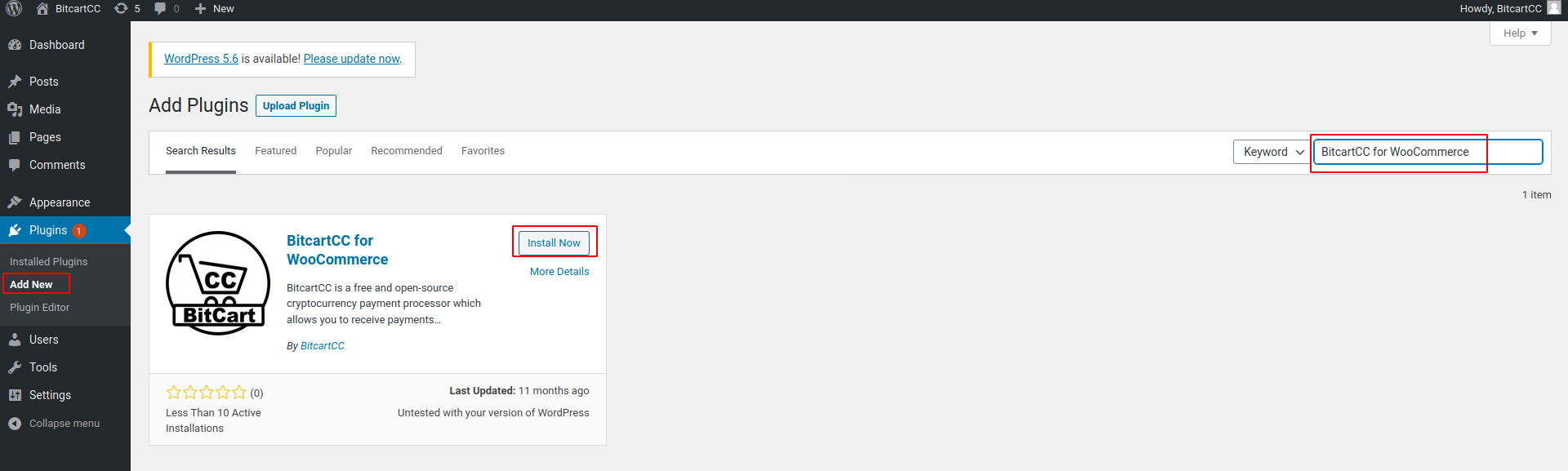1568x471 pixels.
Task: Open the Users menu label
Action: [44, 340]
